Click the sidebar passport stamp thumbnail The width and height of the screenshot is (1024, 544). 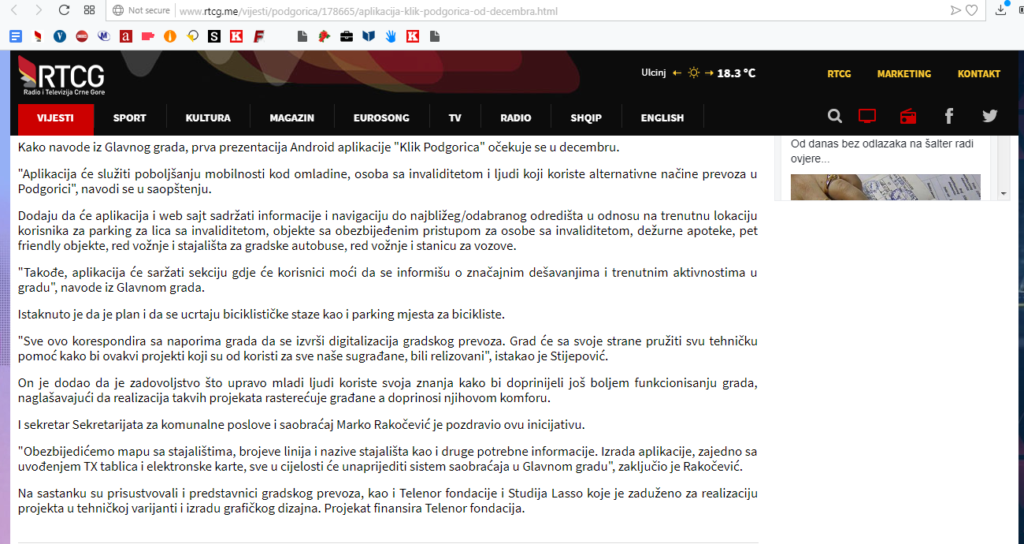(x=885, y=187)
